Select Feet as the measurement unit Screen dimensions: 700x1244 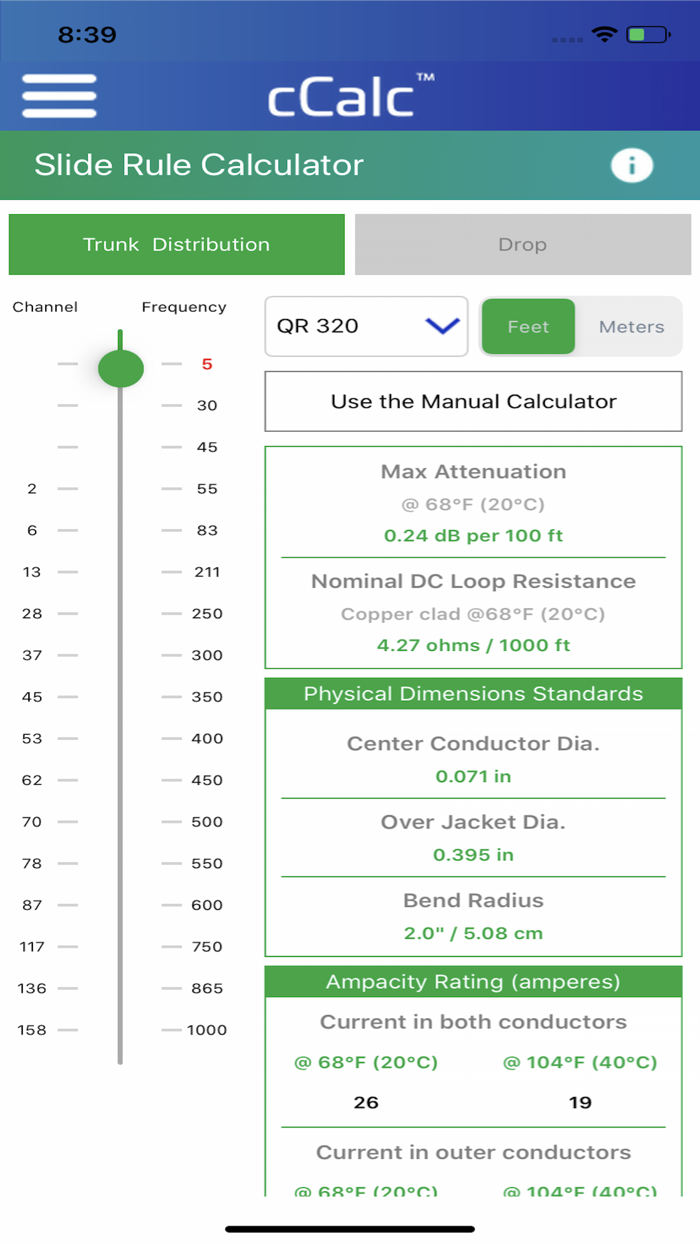528,326
